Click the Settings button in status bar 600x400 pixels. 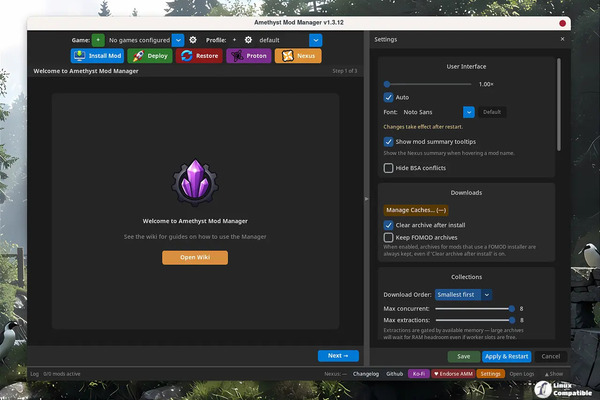click(491, 374)
